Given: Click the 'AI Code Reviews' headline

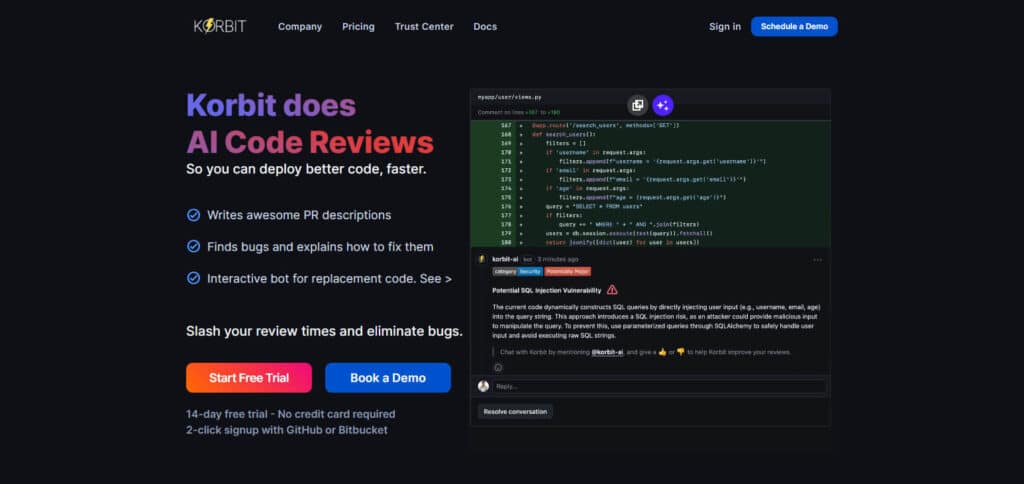Looking at the screenshot, I should point(310,142).
